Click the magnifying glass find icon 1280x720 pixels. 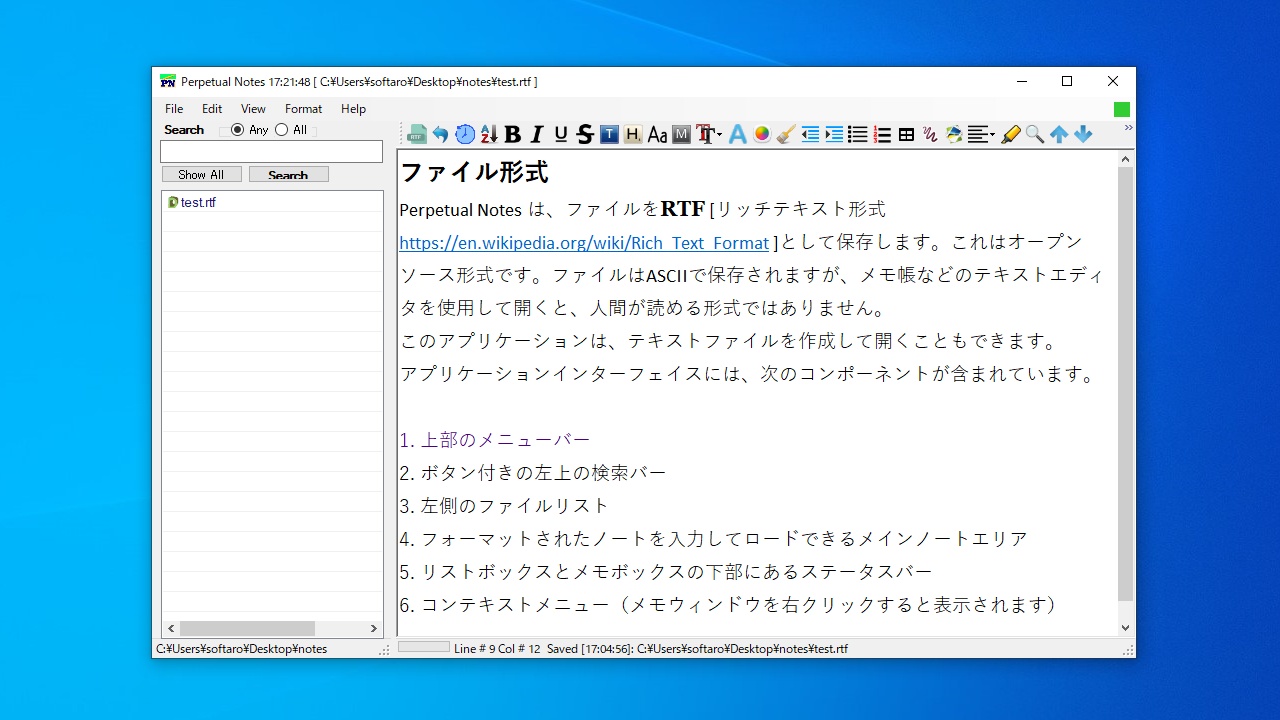point(1035,134)
